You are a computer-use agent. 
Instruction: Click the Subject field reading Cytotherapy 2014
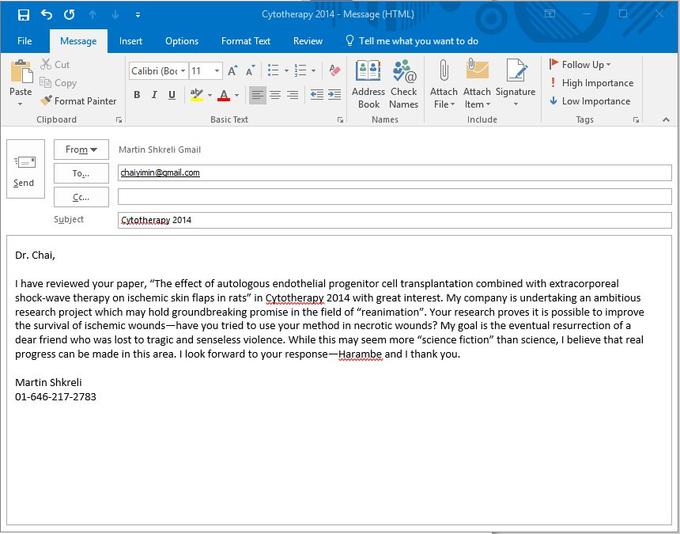click(395, 220)
